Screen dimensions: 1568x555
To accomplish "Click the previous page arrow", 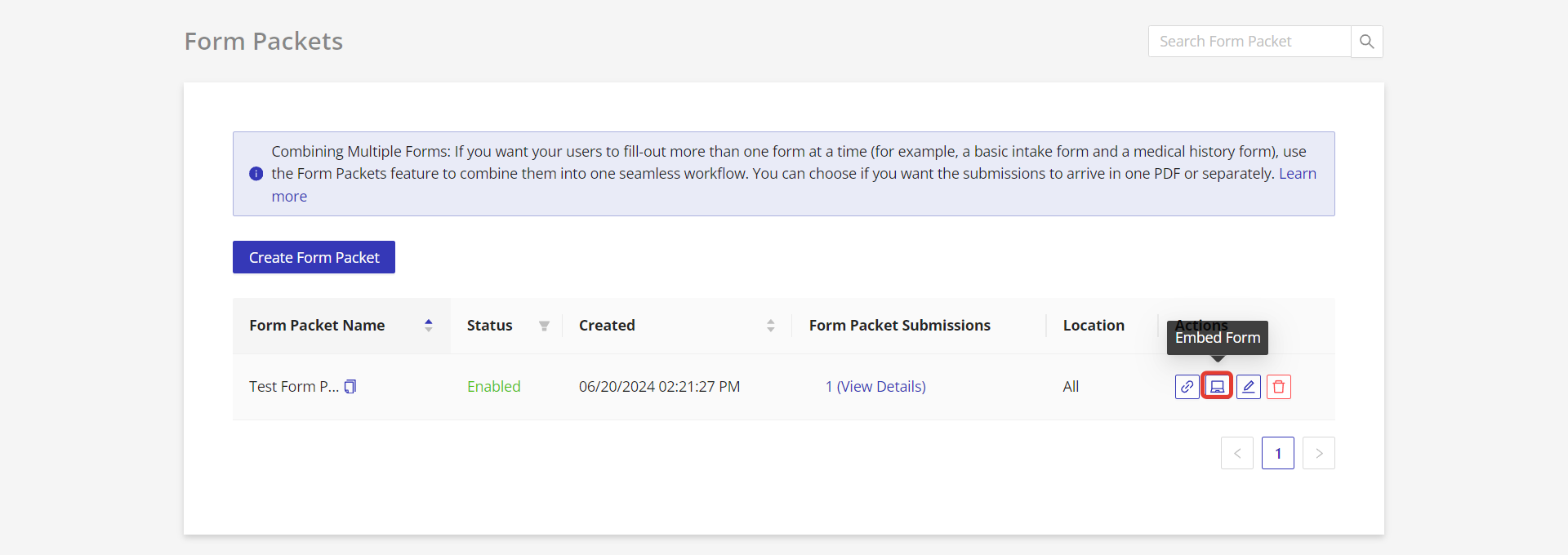I will pyautogui.click(x=1237, y=453).
